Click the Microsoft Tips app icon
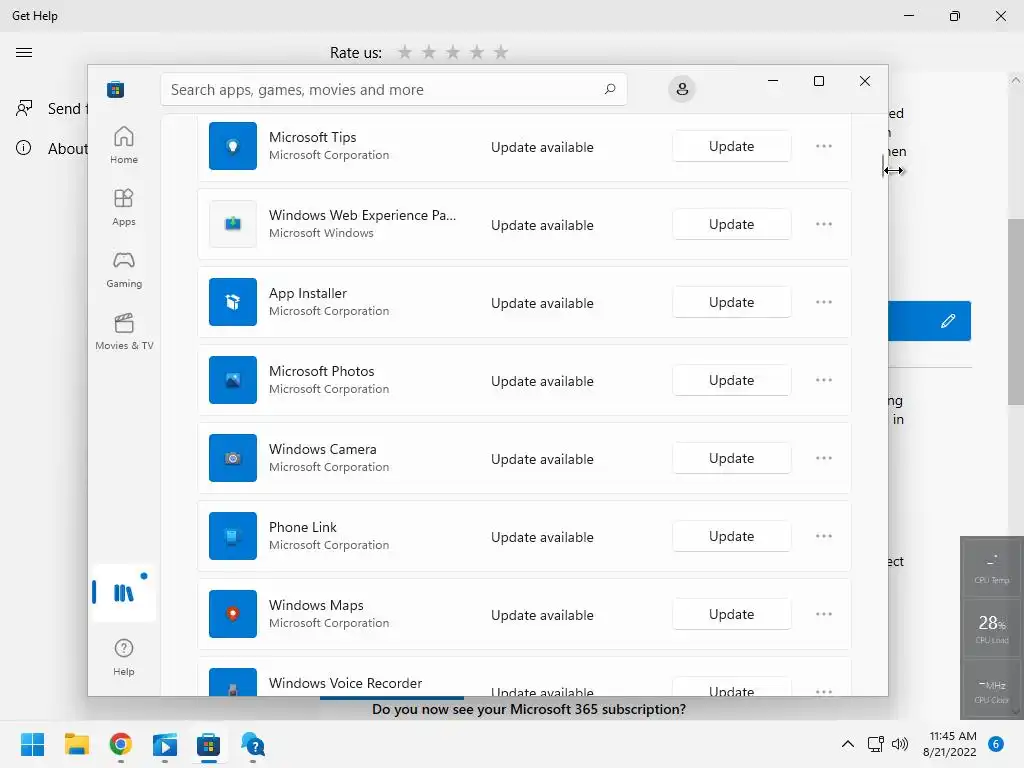This screenshot has width=1024, height=768. click(x=232, y=146)
